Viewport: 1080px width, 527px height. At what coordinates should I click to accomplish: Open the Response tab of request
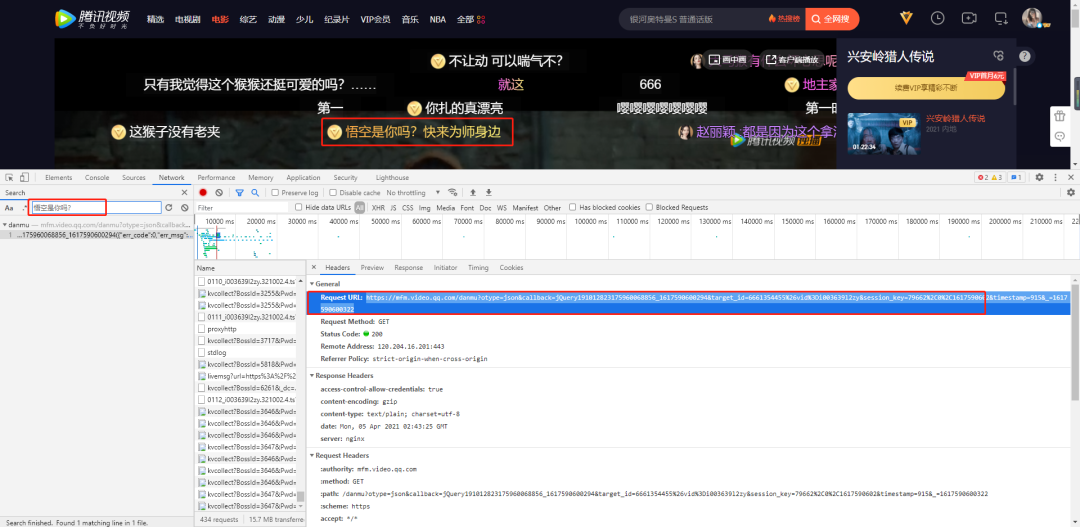tap(408, 267)
